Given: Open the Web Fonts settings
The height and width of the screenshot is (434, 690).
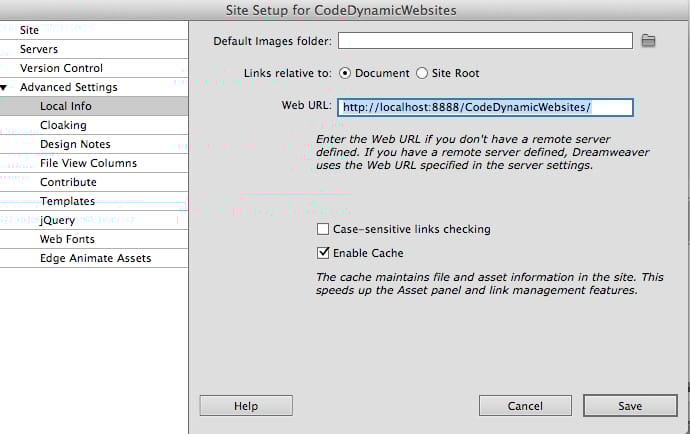Looking at the screenshot, I should 94,239.
